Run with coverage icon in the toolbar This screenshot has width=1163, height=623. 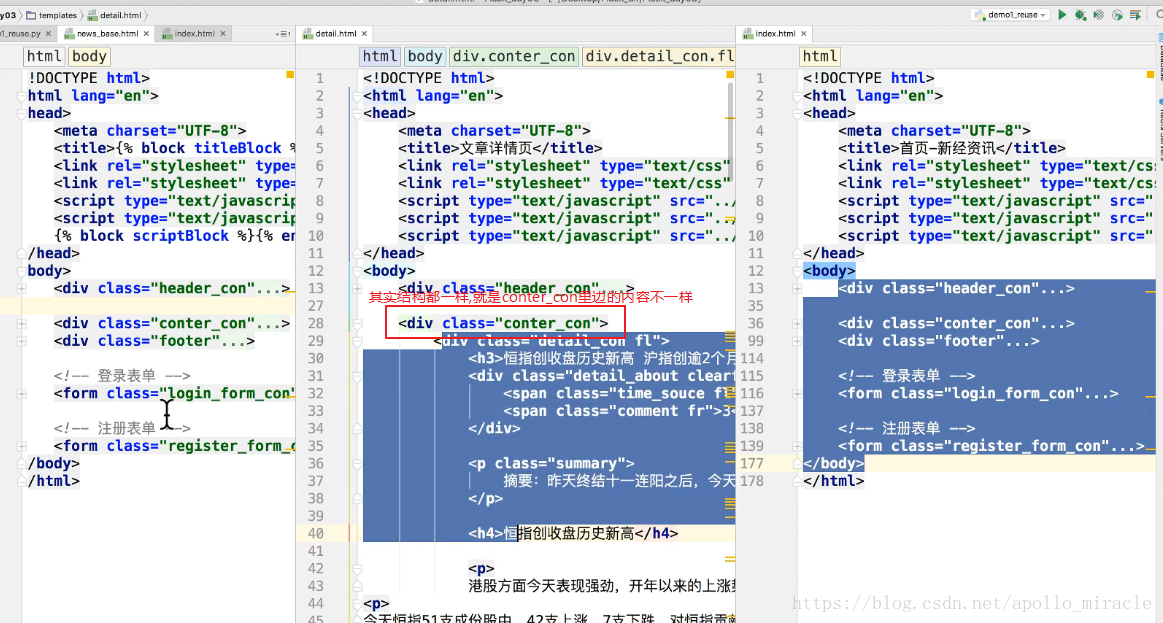(x=1098, y=14)
